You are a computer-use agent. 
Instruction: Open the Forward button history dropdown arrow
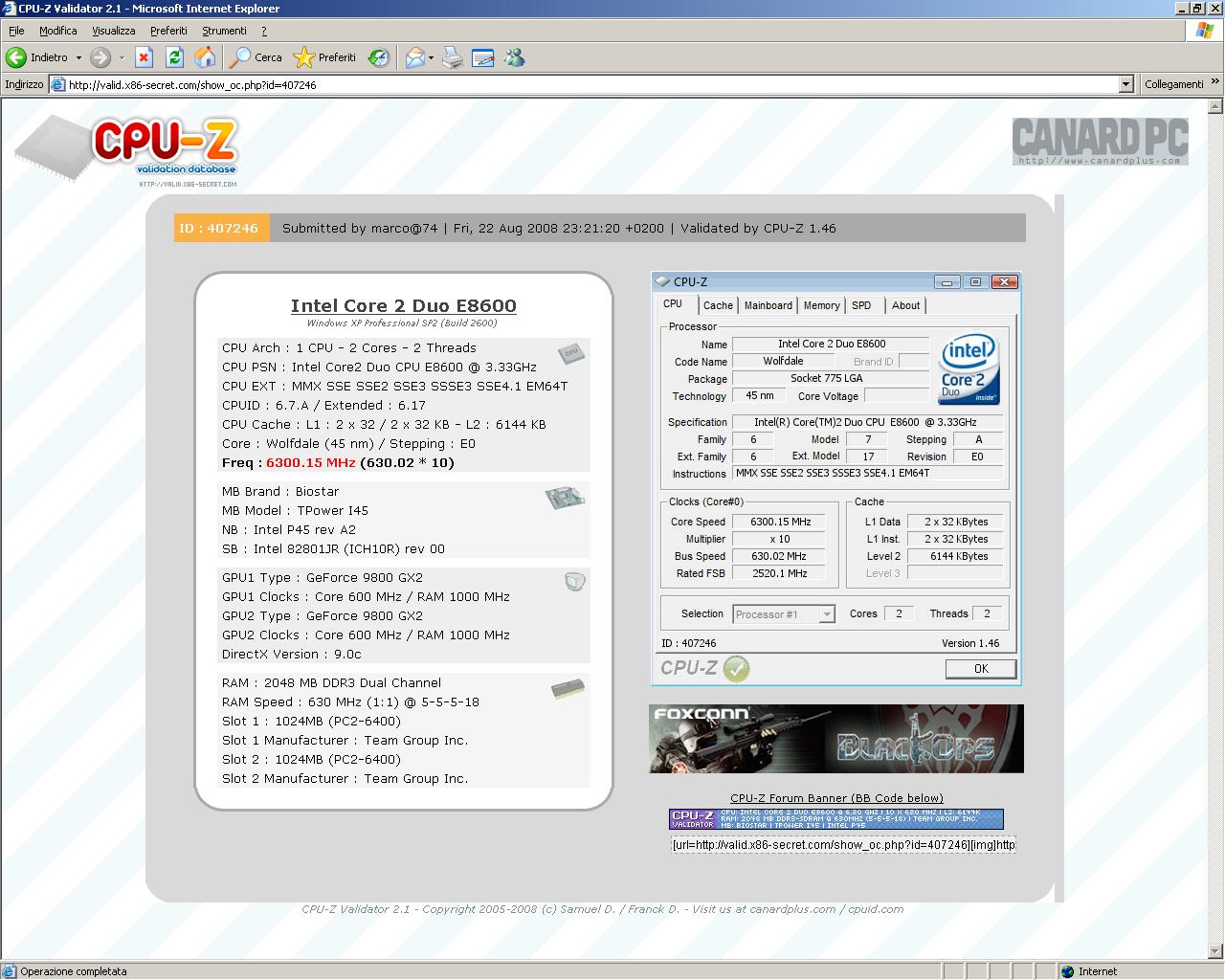coord(122,57)
